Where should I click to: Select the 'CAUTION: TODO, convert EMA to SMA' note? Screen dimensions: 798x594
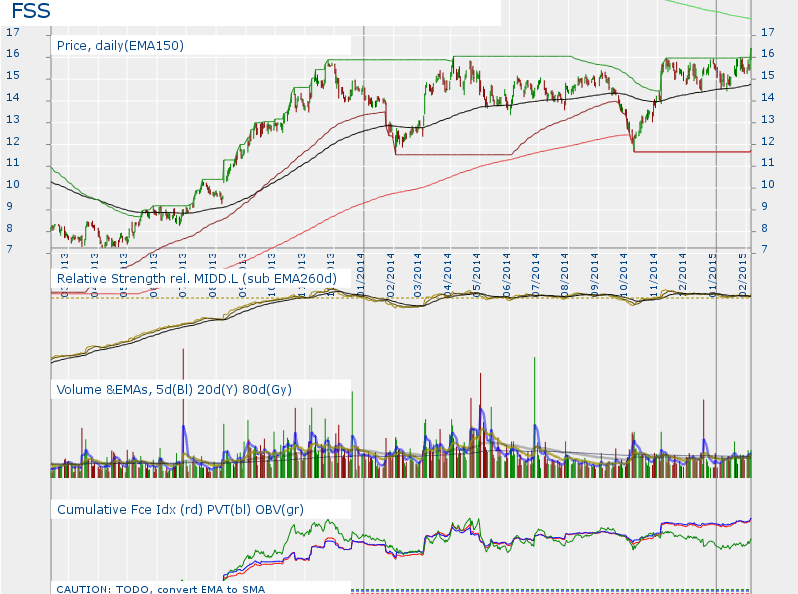pos(161,589)
